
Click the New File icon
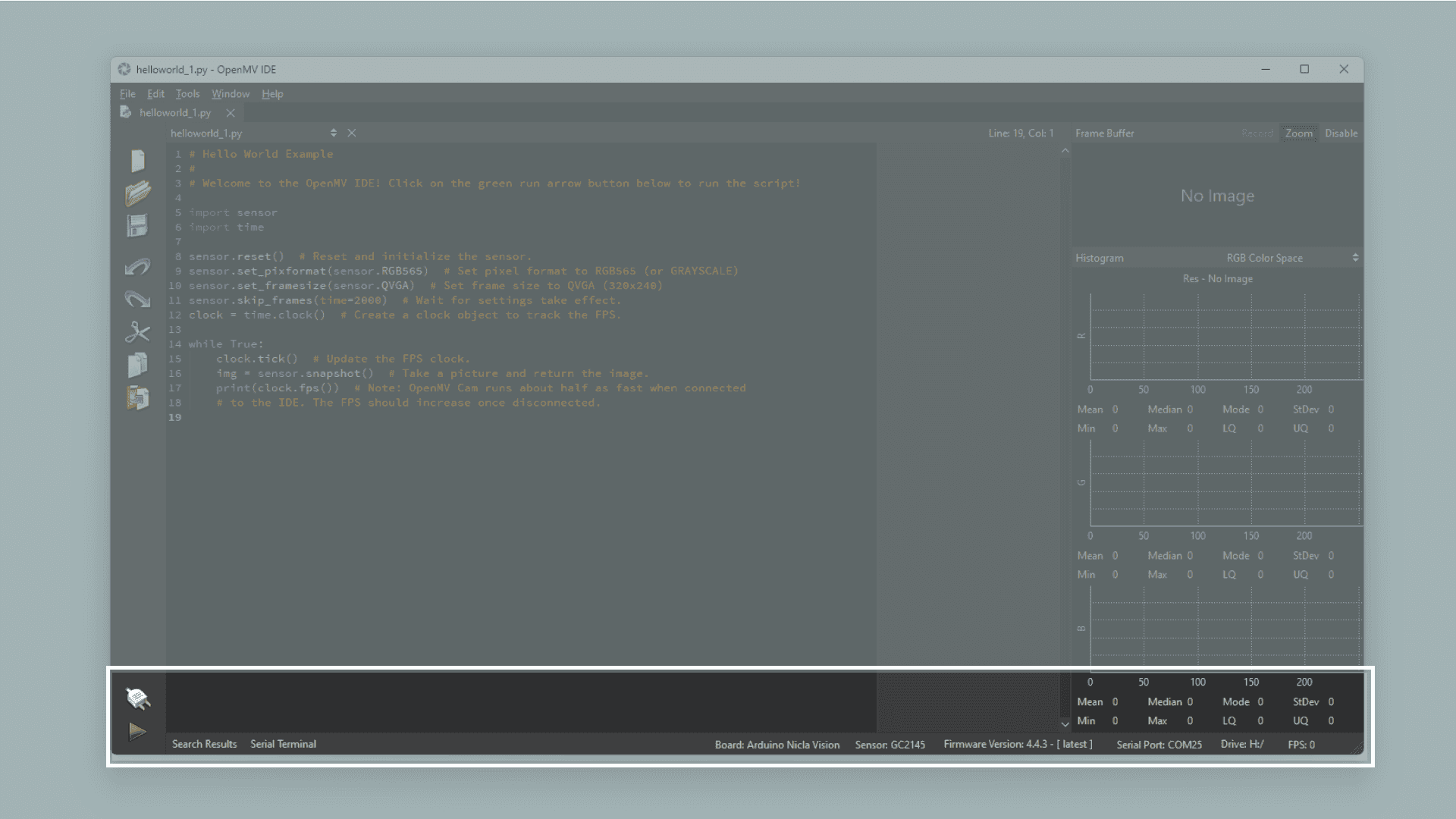137,161
